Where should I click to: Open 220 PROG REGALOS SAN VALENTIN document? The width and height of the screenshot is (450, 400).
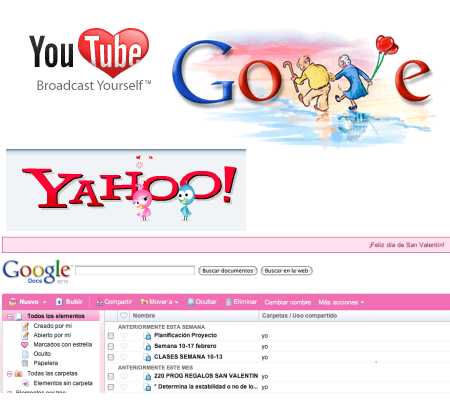(x=206, y=376)
